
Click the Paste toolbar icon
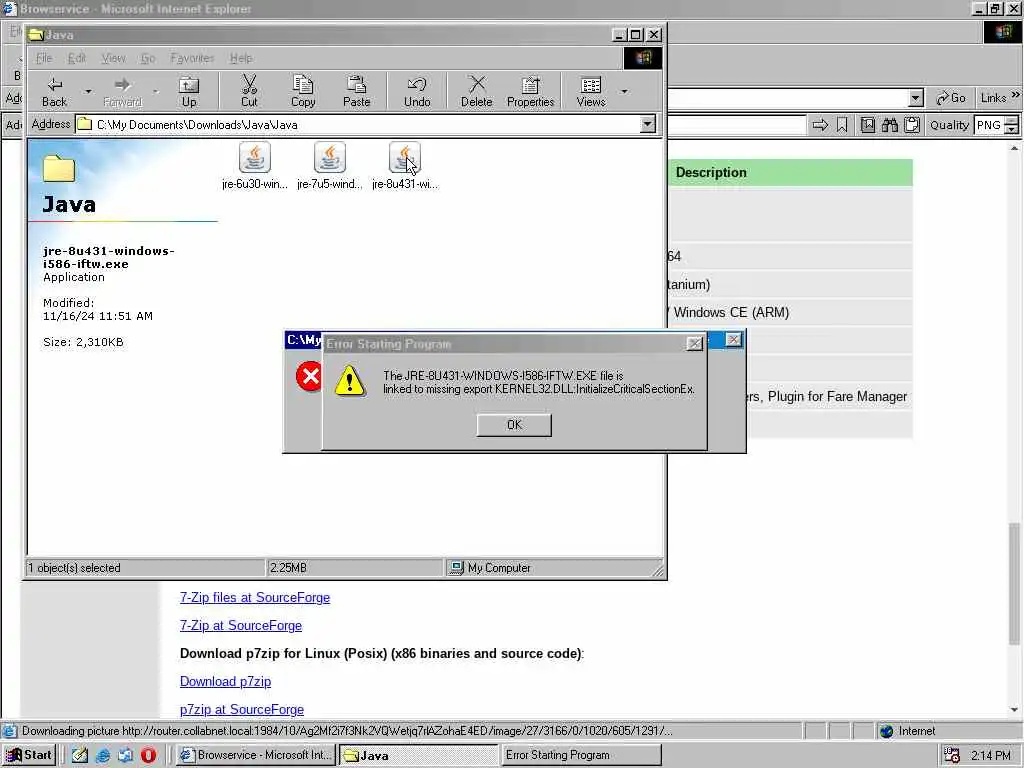357,91
